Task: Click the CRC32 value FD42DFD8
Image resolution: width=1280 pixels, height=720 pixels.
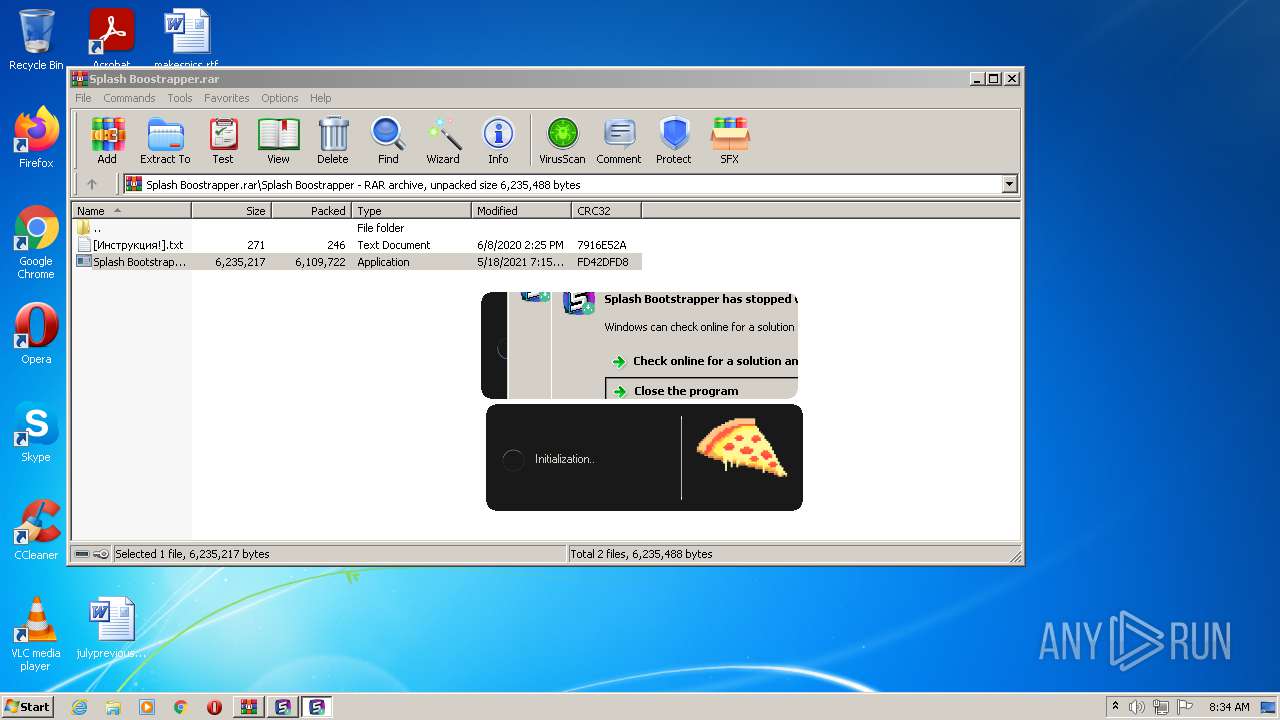Action: 603,262
